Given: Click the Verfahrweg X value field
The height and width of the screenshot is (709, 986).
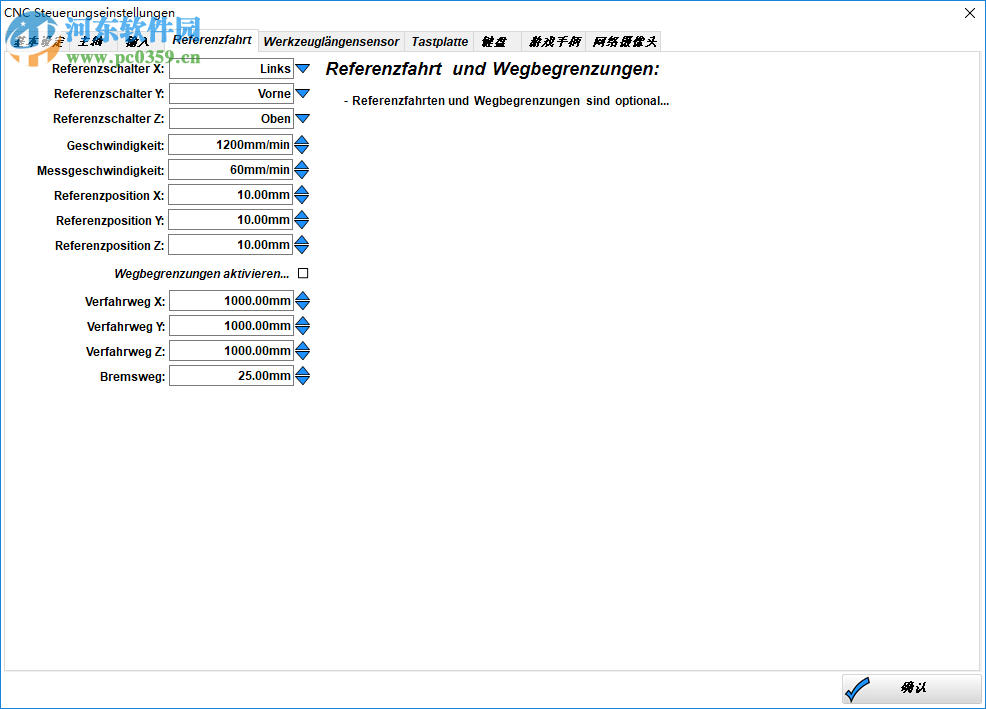Looking at the screenshot, I should [x=231, y=301].
